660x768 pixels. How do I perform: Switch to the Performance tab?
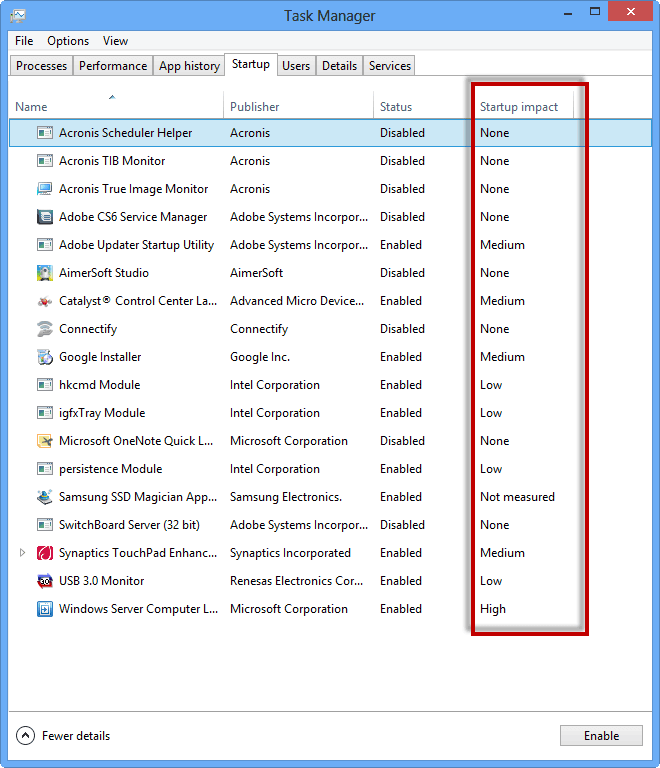coord(113,66)
